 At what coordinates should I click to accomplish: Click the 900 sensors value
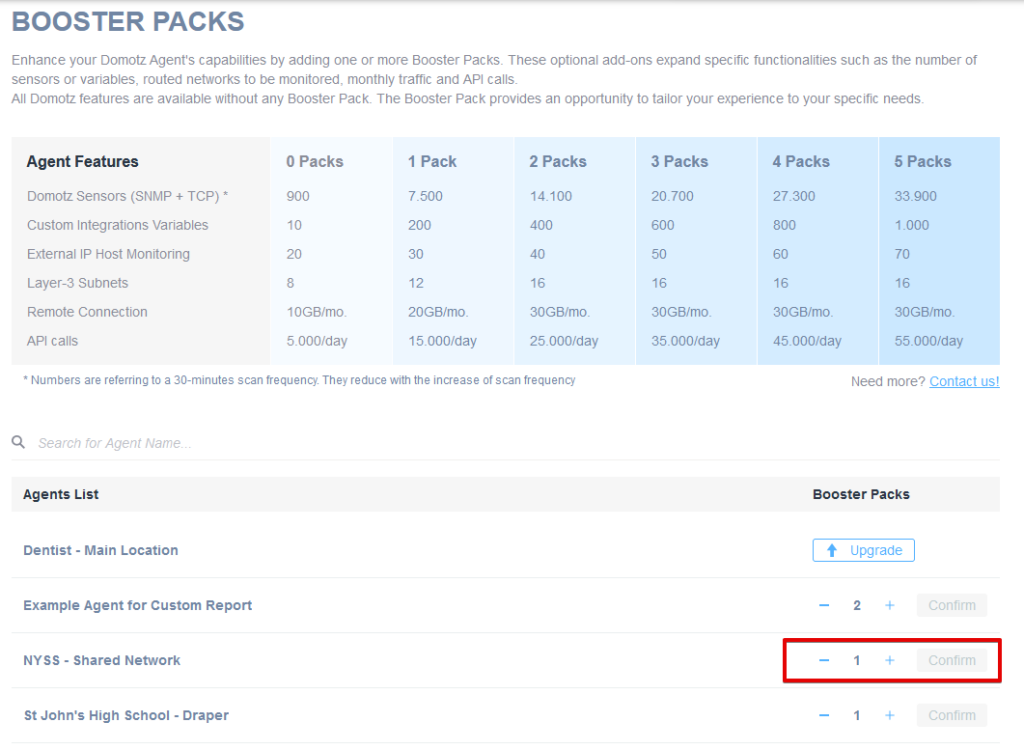pyautogui.click(x=298, y=196)
